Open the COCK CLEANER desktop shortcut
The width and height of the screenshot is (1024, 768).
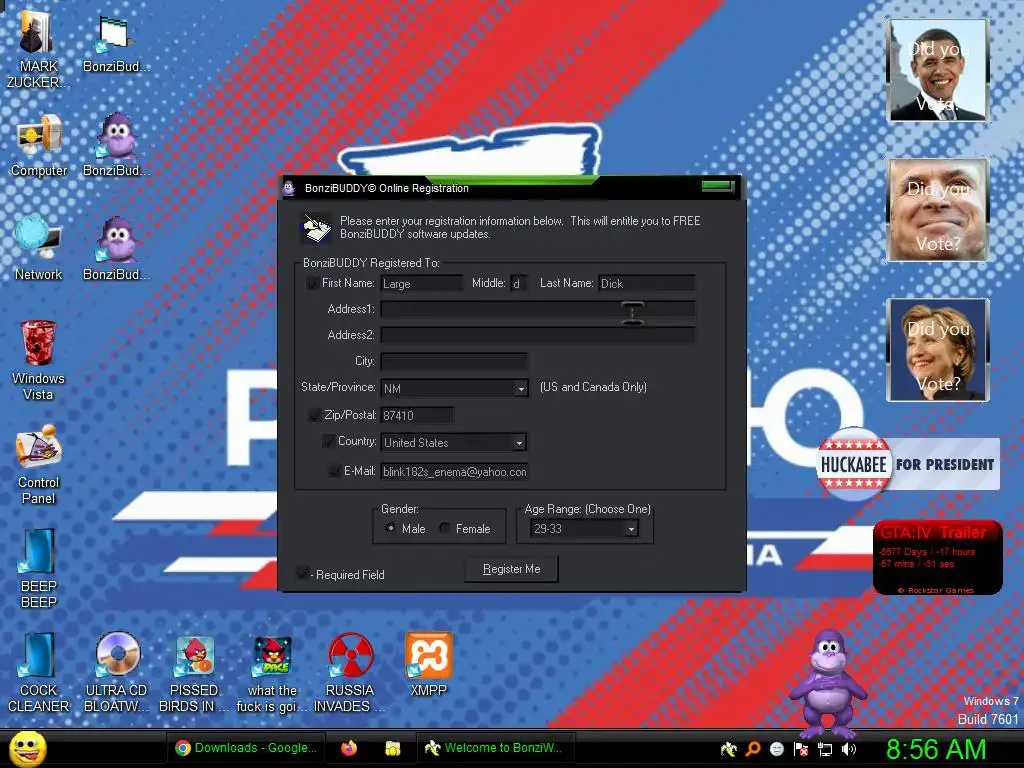point(39,673)
